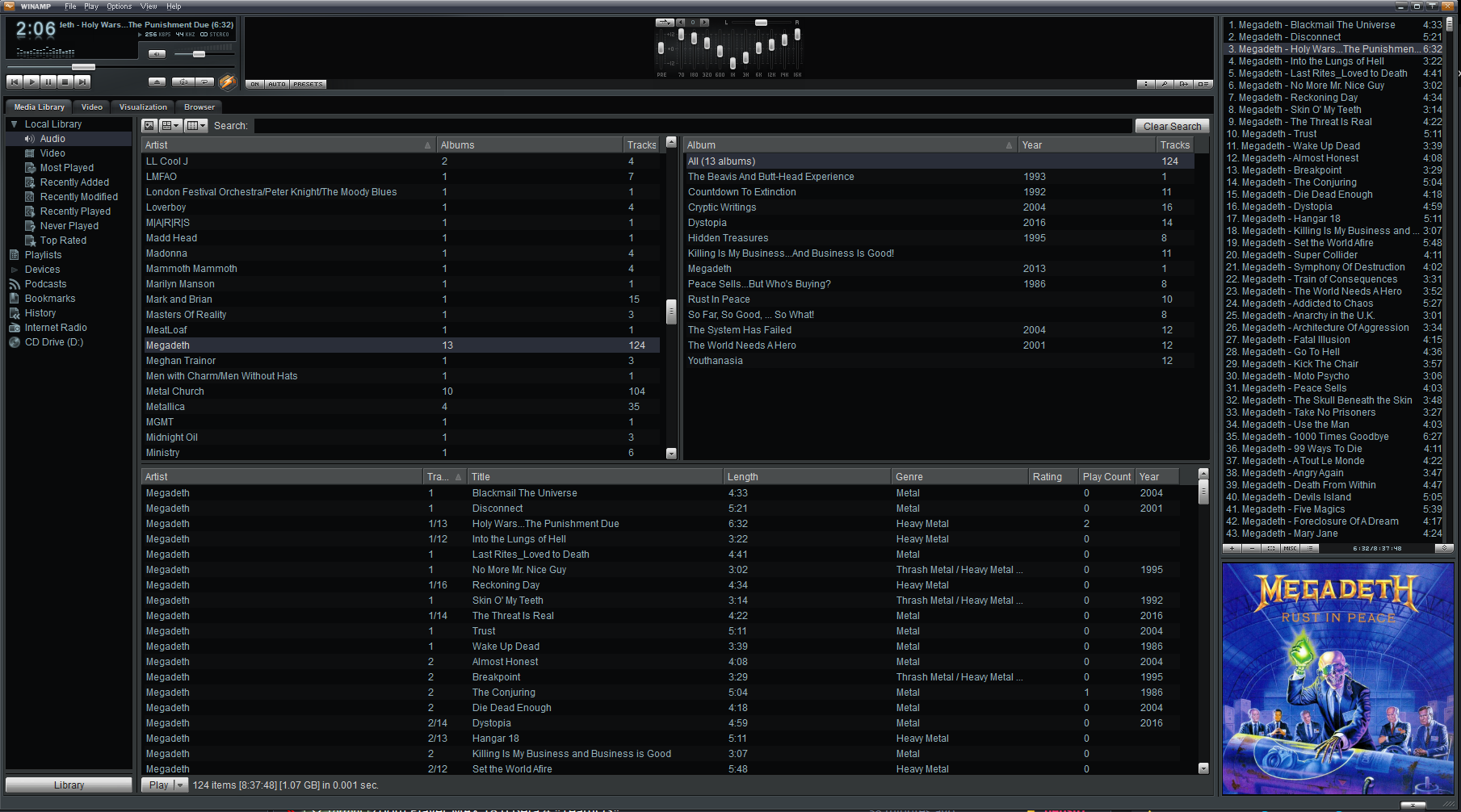The width and height of the screenshot is (1461, 812).
Task: Open the File menu
Action: point(70,6)
